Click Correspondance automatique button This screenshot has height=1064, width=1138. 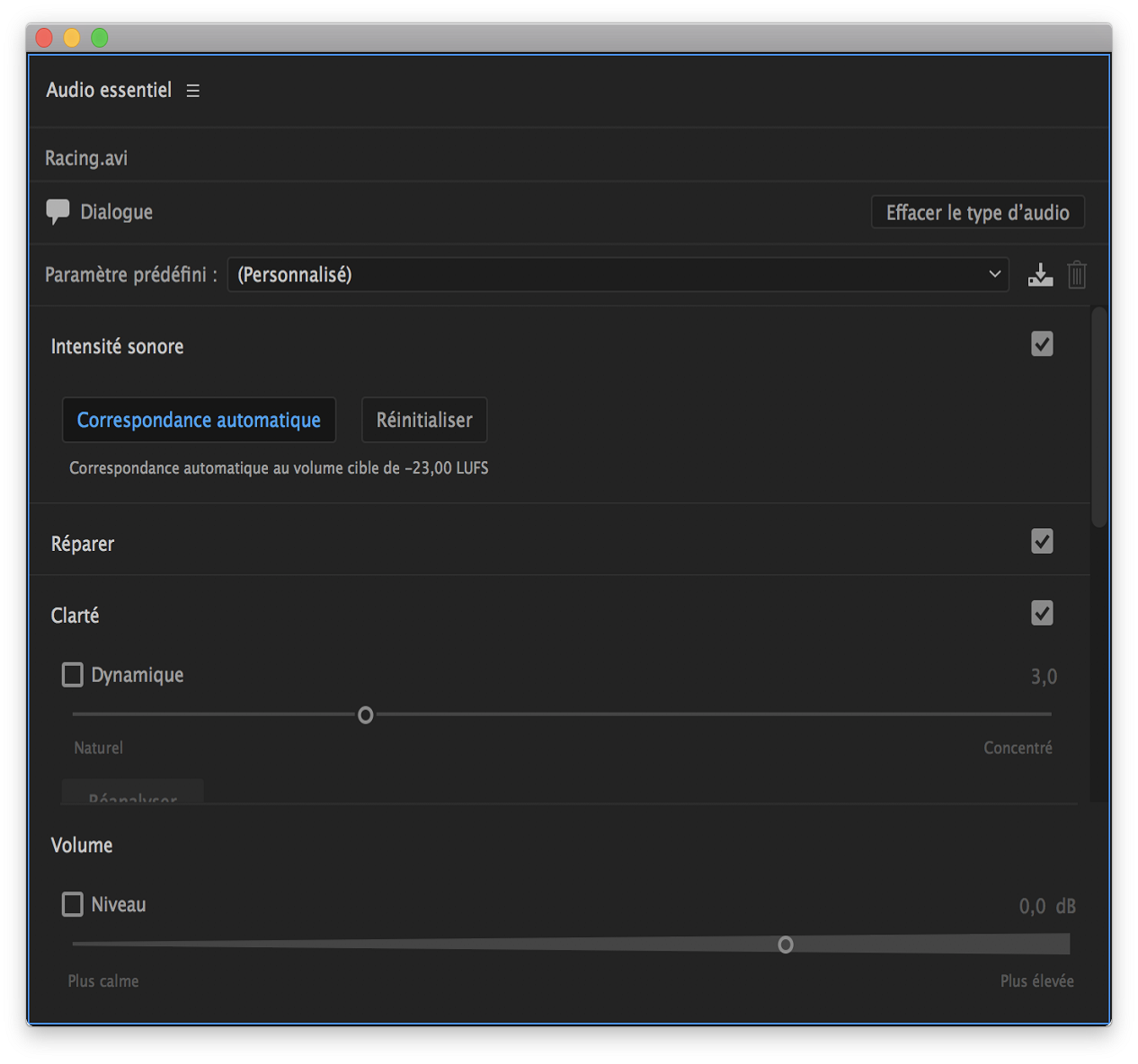click(x=199, y=420)
